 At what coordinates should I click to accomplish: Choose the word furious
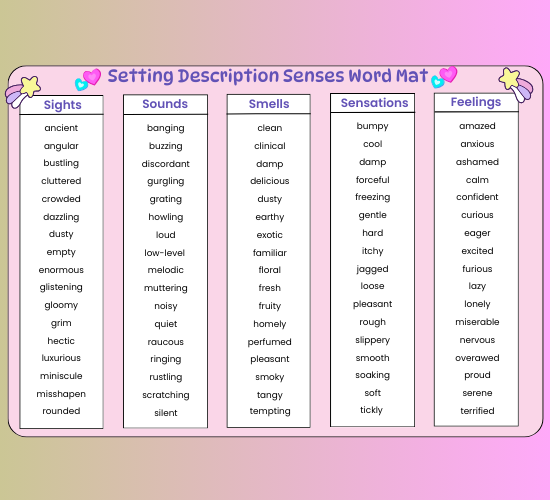tap(477, 269)
